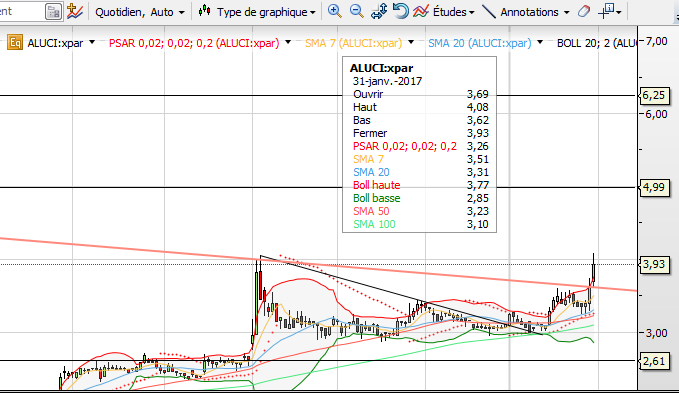Expand the Études menu
This screenshot has height=393, width=679.
[x=443, y=12]
